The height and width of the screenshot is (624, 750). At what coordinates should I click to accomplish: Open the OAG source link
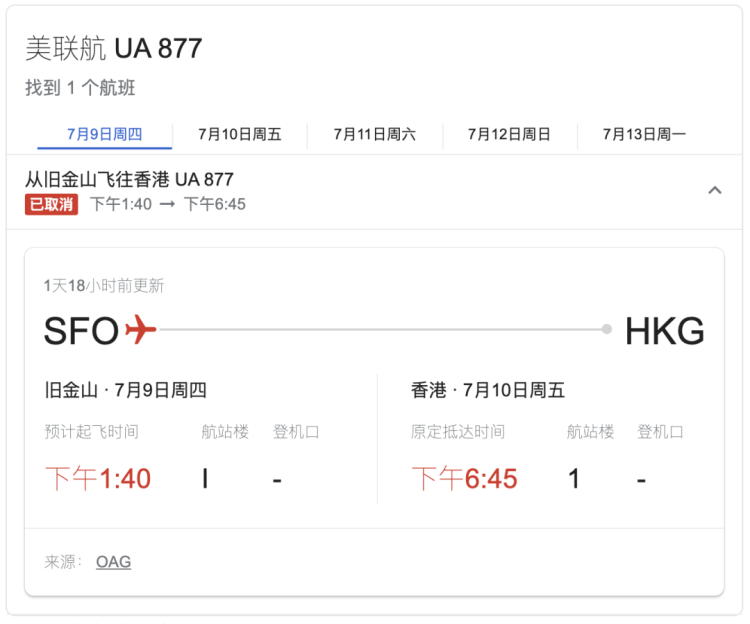tap(113, 561)
